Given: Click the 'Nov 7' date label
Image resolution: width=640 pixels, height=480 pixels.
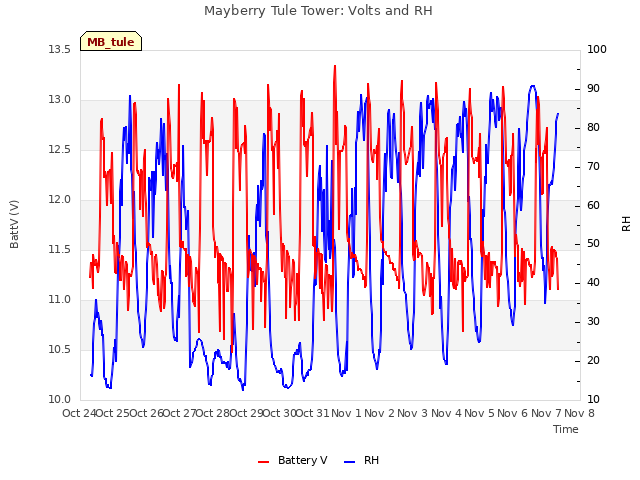Looking at the screenshot, I should (546, 413).
